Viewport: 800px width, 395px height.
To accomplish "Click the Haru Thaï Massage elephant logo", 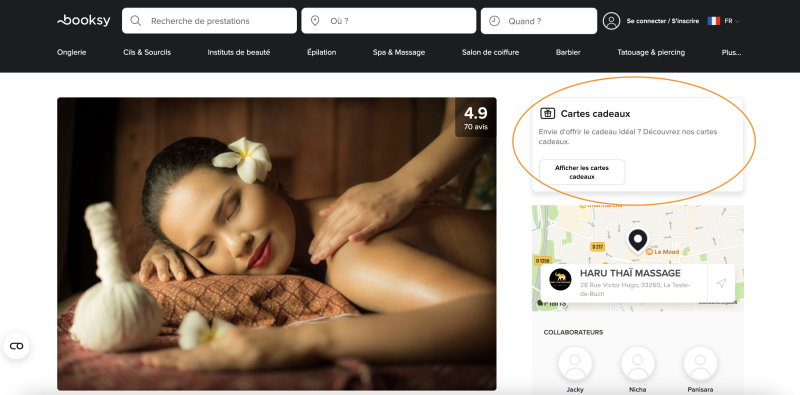I will pos(560,280).
